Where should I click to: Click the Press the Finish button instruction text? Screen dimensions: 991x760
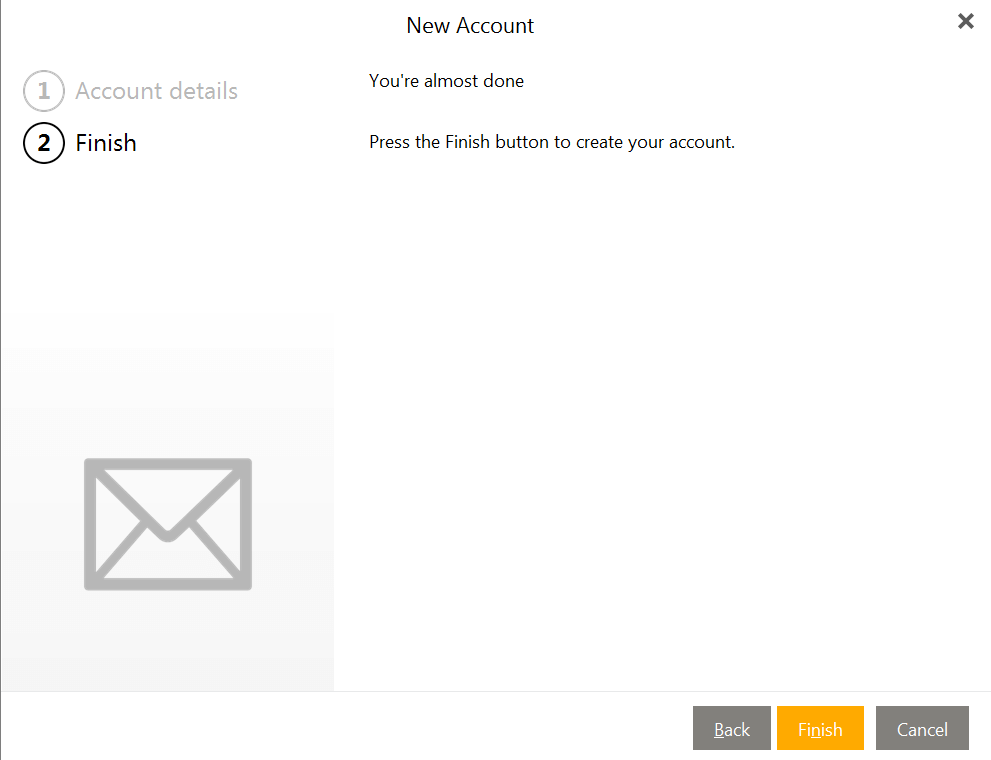(552, 142)
